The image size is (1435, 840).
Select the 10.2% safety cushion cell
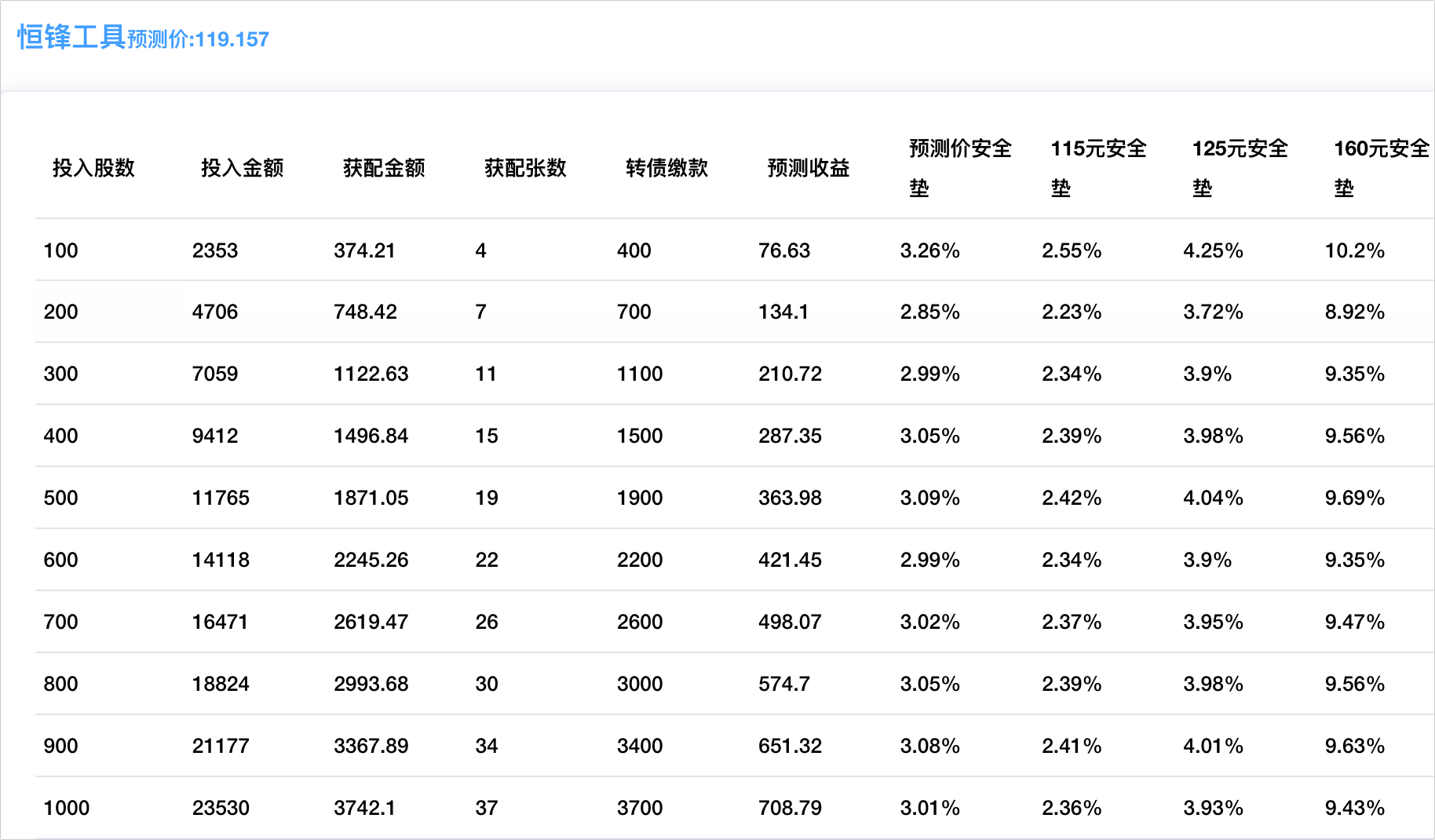(x=1354, y=250)
